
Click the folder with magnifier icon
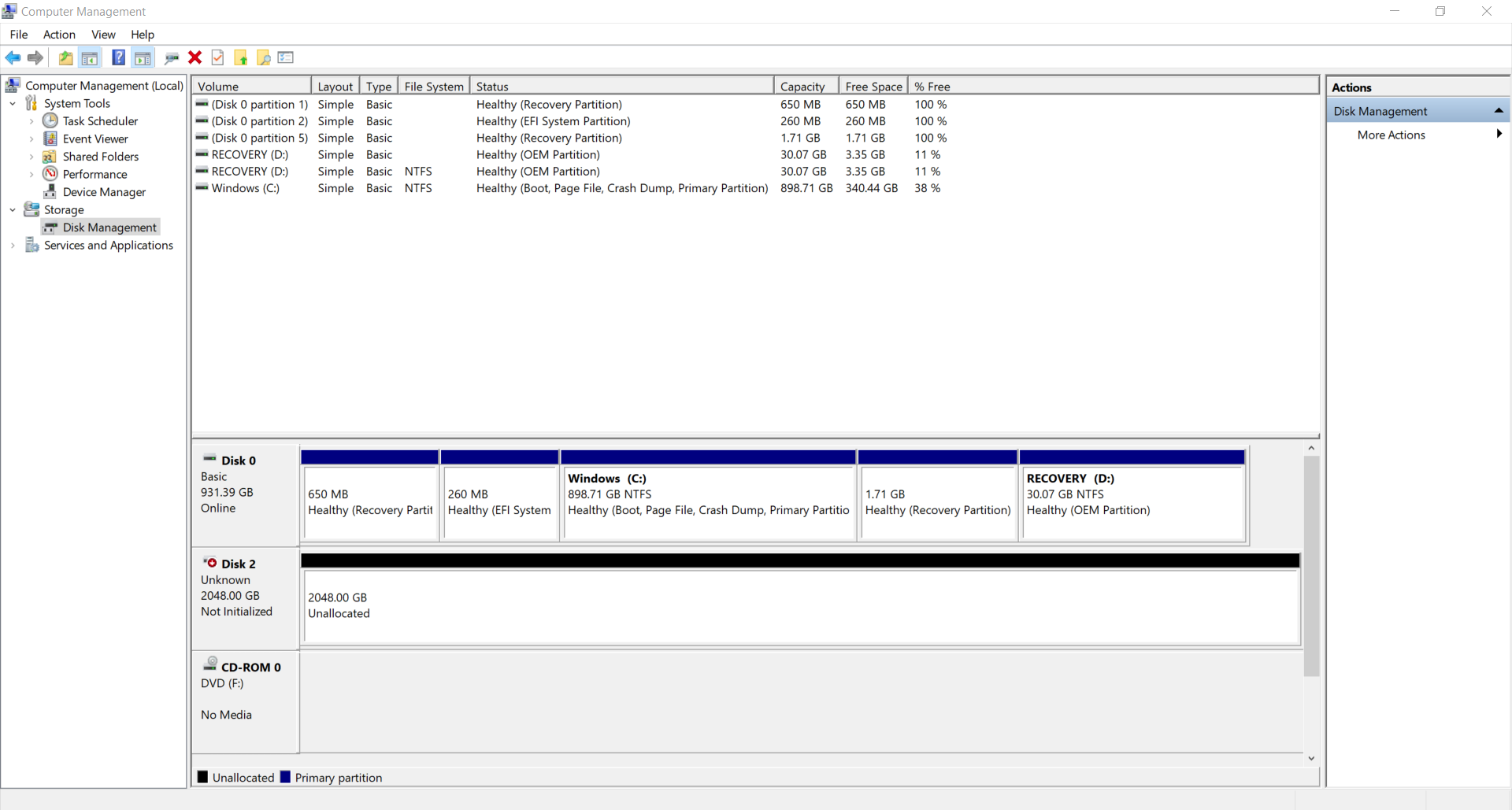coord(264,57)
